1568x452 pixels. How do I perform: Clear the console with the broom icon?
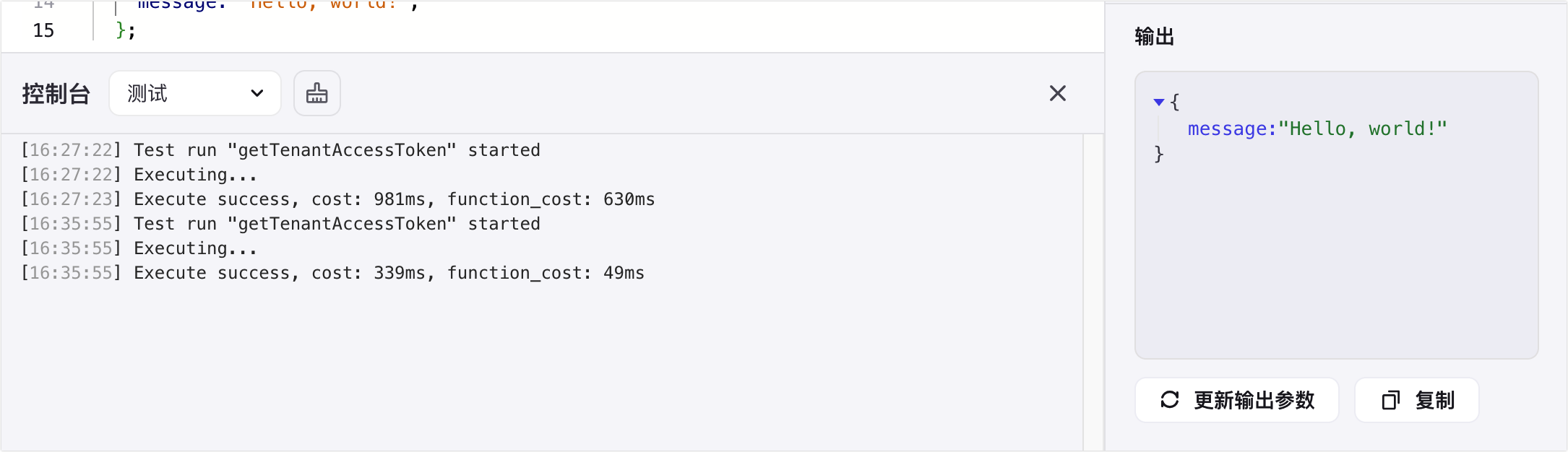(x=316, y=93)
